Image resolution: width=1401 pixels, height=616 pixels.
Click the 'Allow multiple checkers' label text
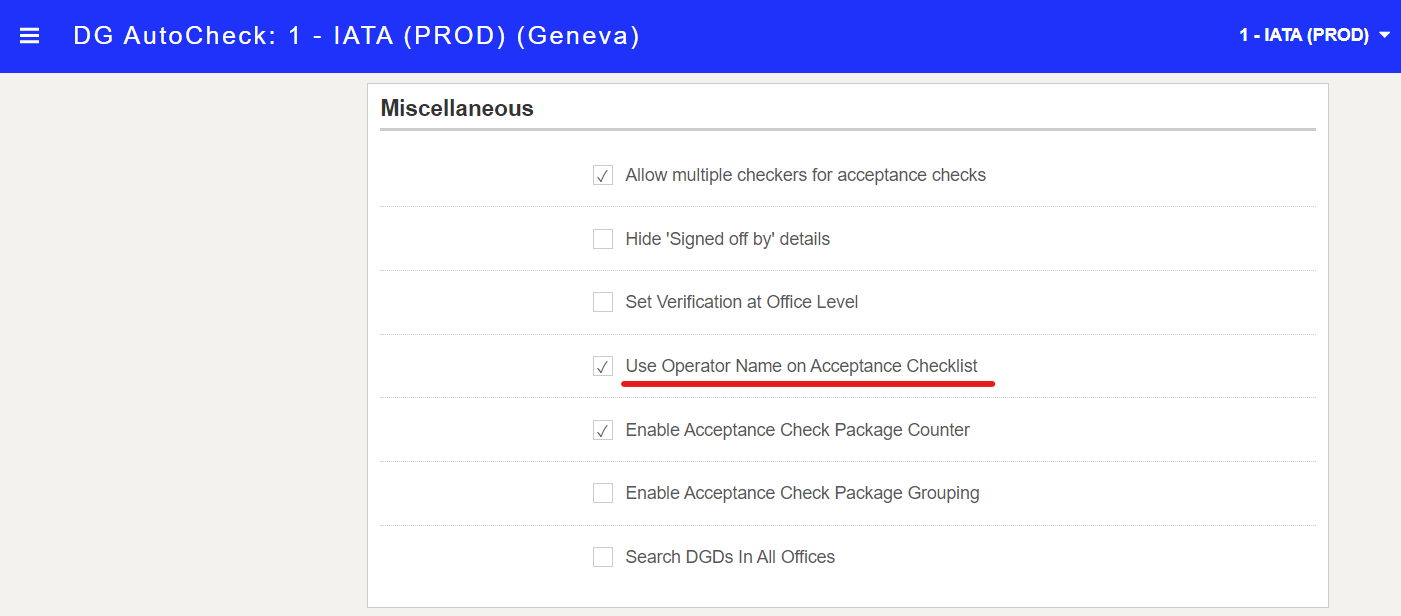point(806,175)
